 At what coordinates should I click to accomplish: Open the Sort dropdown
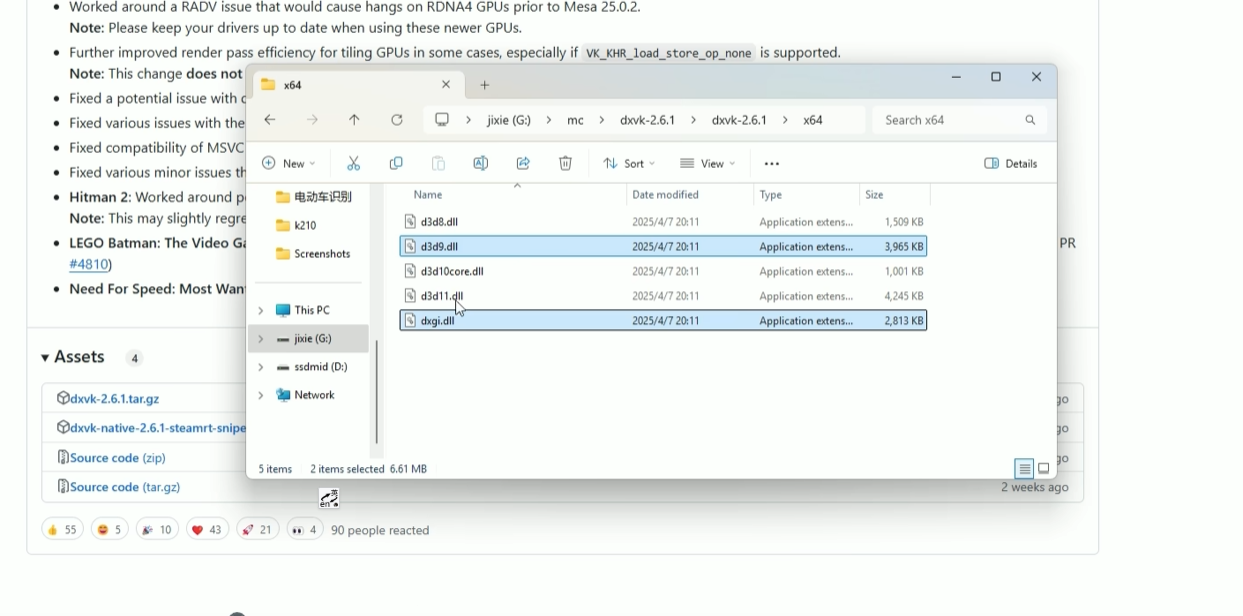click(x=629, y=163)
